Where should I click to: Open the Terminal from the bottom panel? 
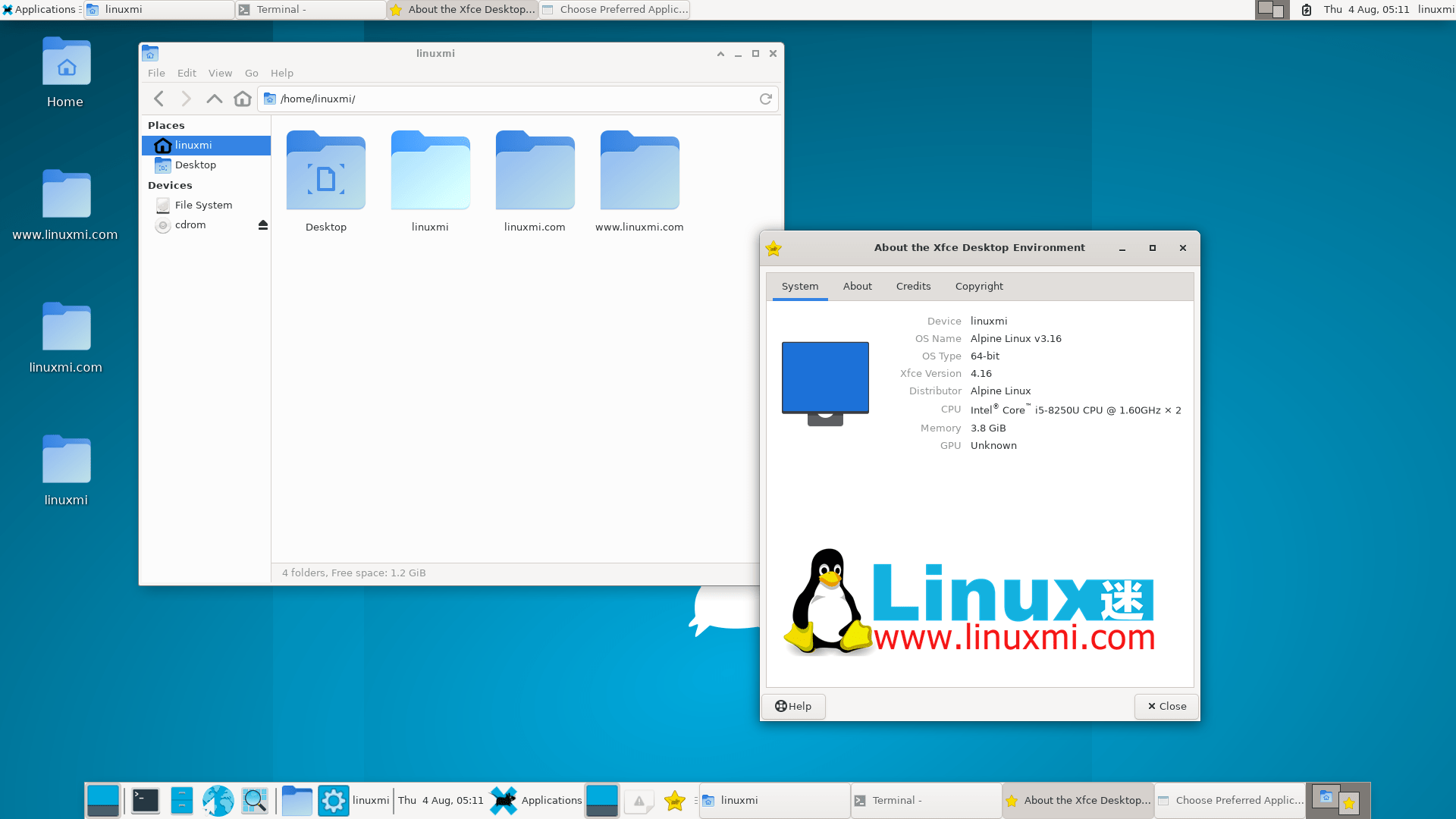[144, 800]
